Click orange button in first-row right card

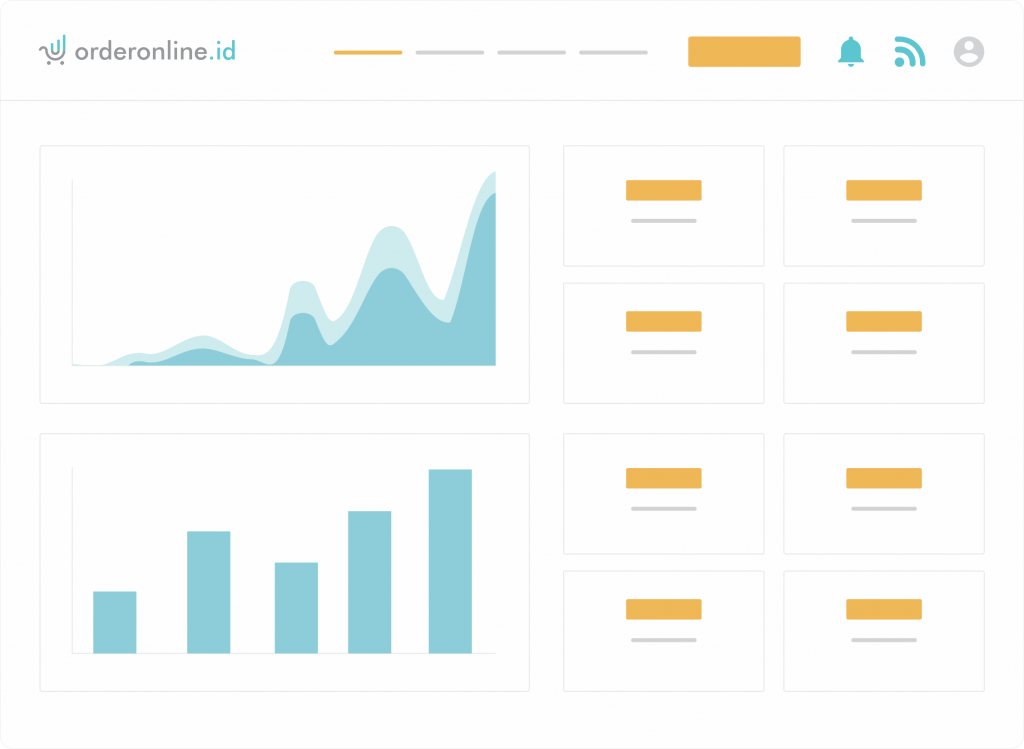[883, 190]
